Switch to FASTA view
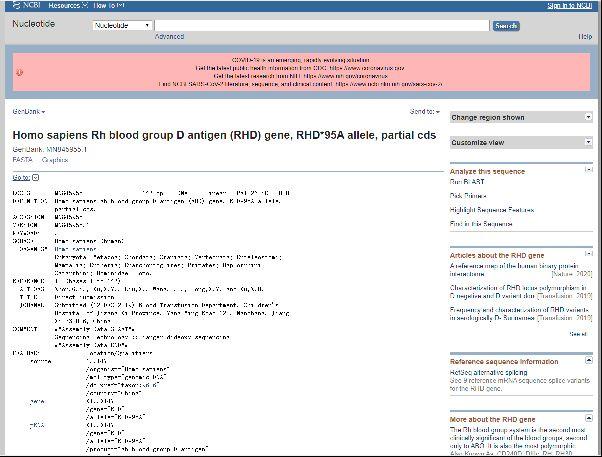Viewport: 602px width, 457px height. 22,159
